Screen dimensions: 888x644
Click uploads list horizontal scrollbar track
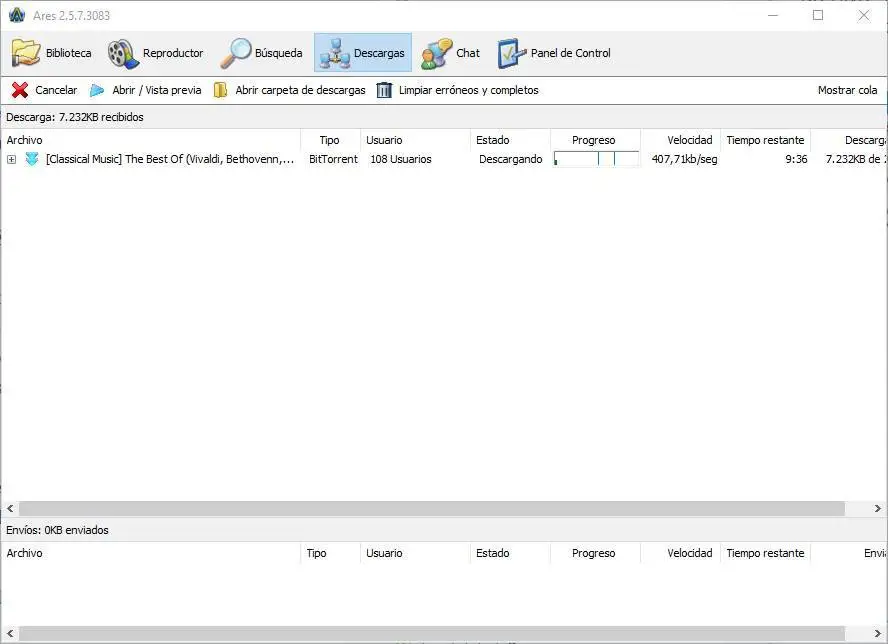coord(432,633)
